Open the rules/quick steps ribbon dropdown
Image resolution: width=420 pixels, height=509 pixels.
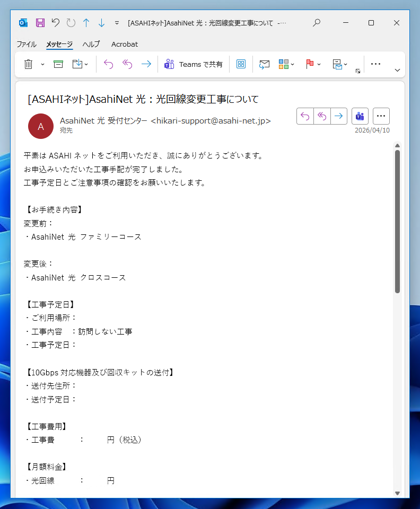(x=340, y=64)
